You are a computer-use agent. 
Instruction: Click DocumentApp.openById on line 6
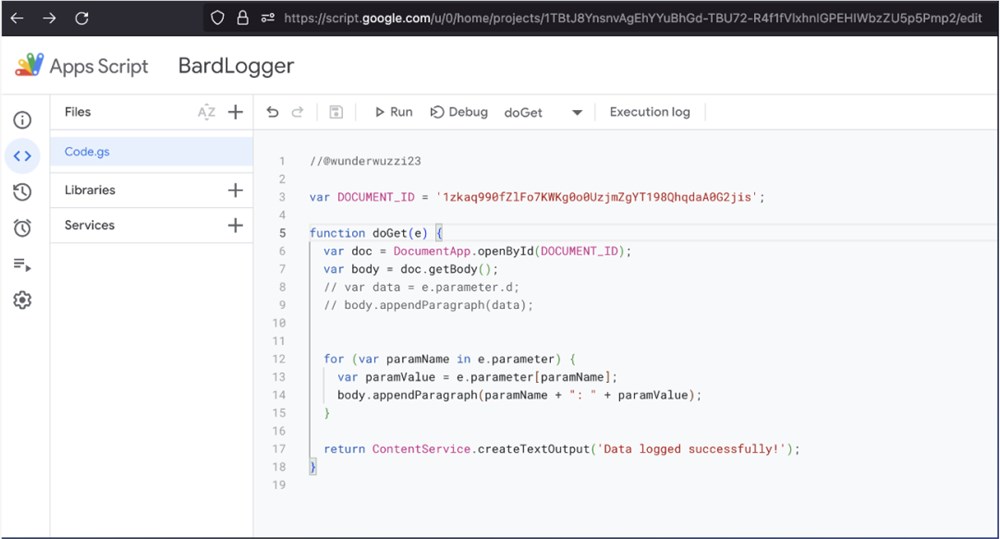click(463, 251)
